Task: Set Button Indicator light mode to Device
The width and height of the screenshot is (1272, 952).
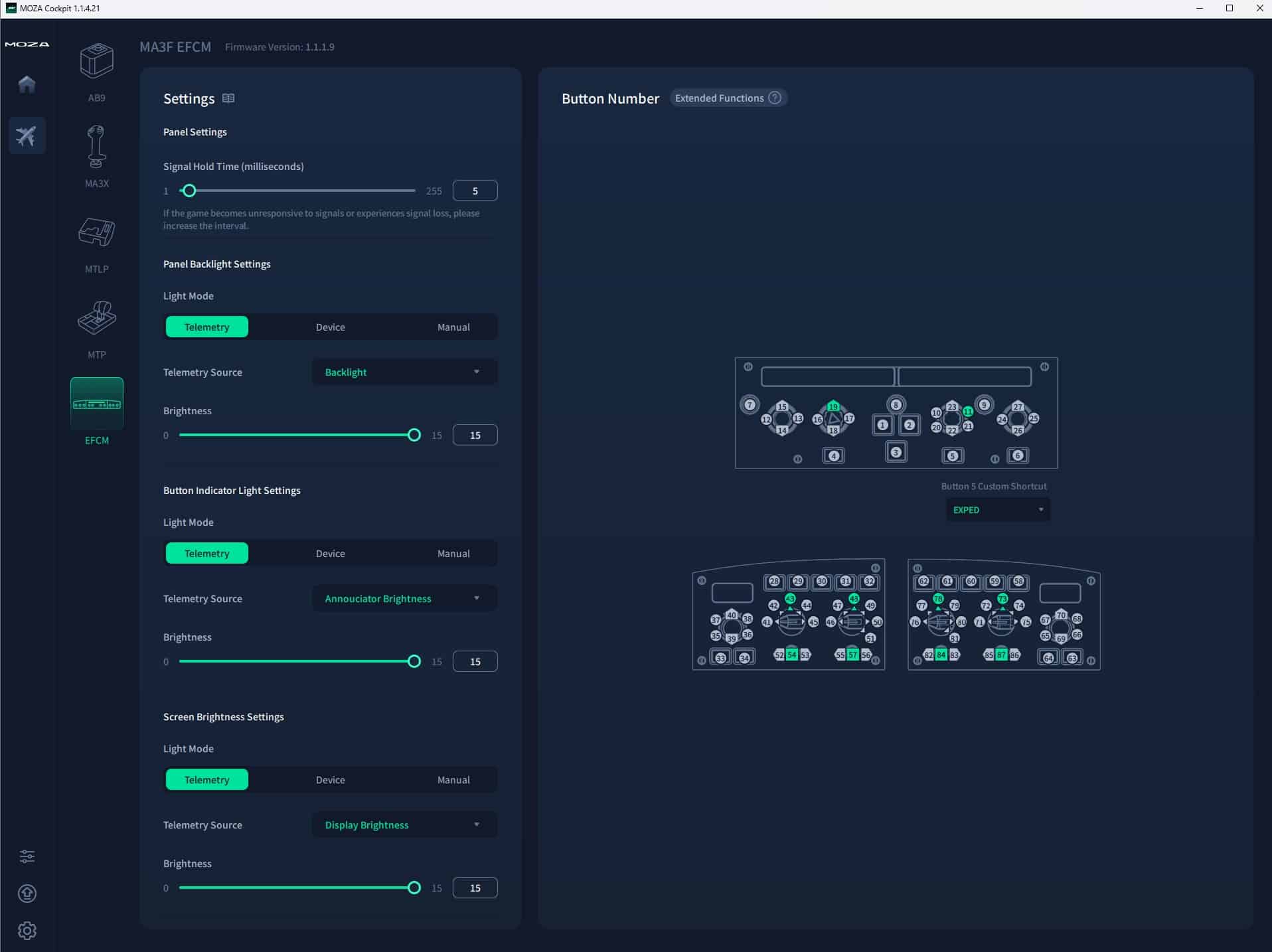Action: (x=331, y=553)
